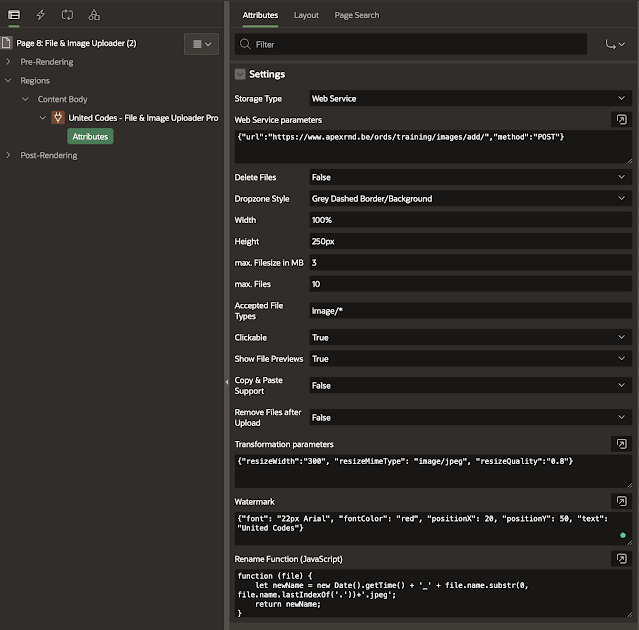Switch to the Page Search tab
The image size is (639, 630).
click(357, 15)
